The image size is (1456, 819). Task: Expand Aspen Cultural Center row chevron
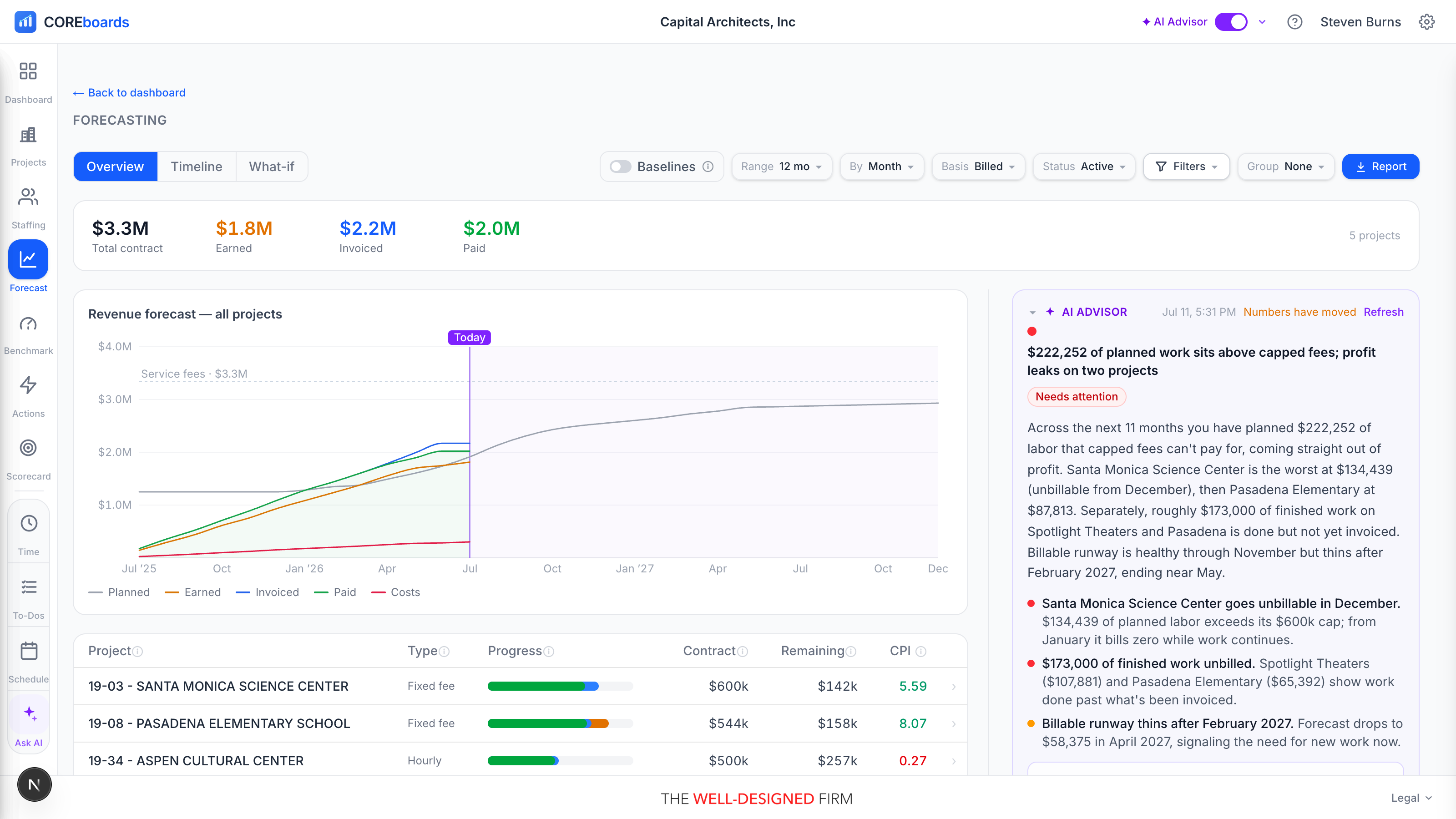tap(954, 761)
